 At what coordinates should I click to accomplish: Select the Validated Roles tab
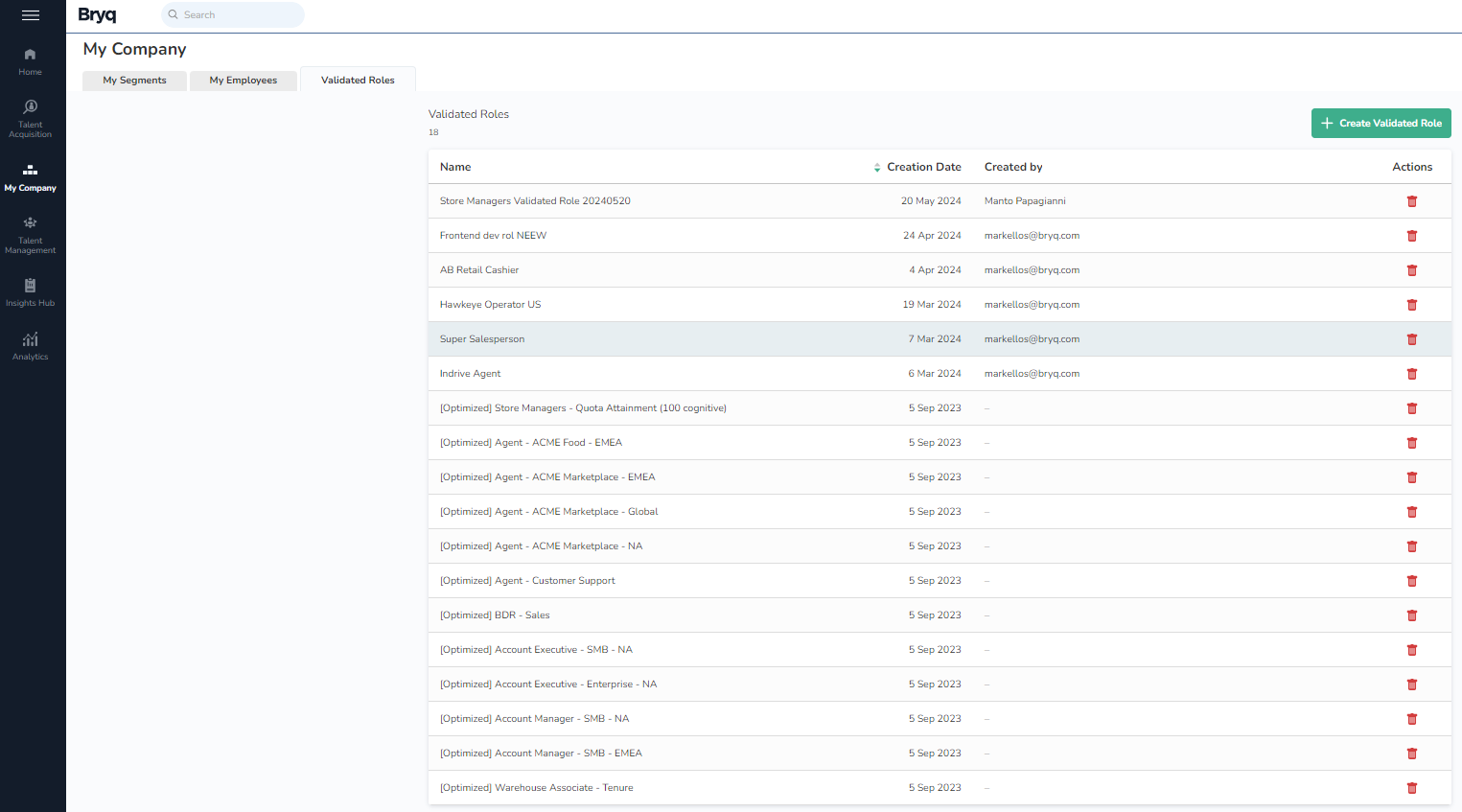point(358,81)
